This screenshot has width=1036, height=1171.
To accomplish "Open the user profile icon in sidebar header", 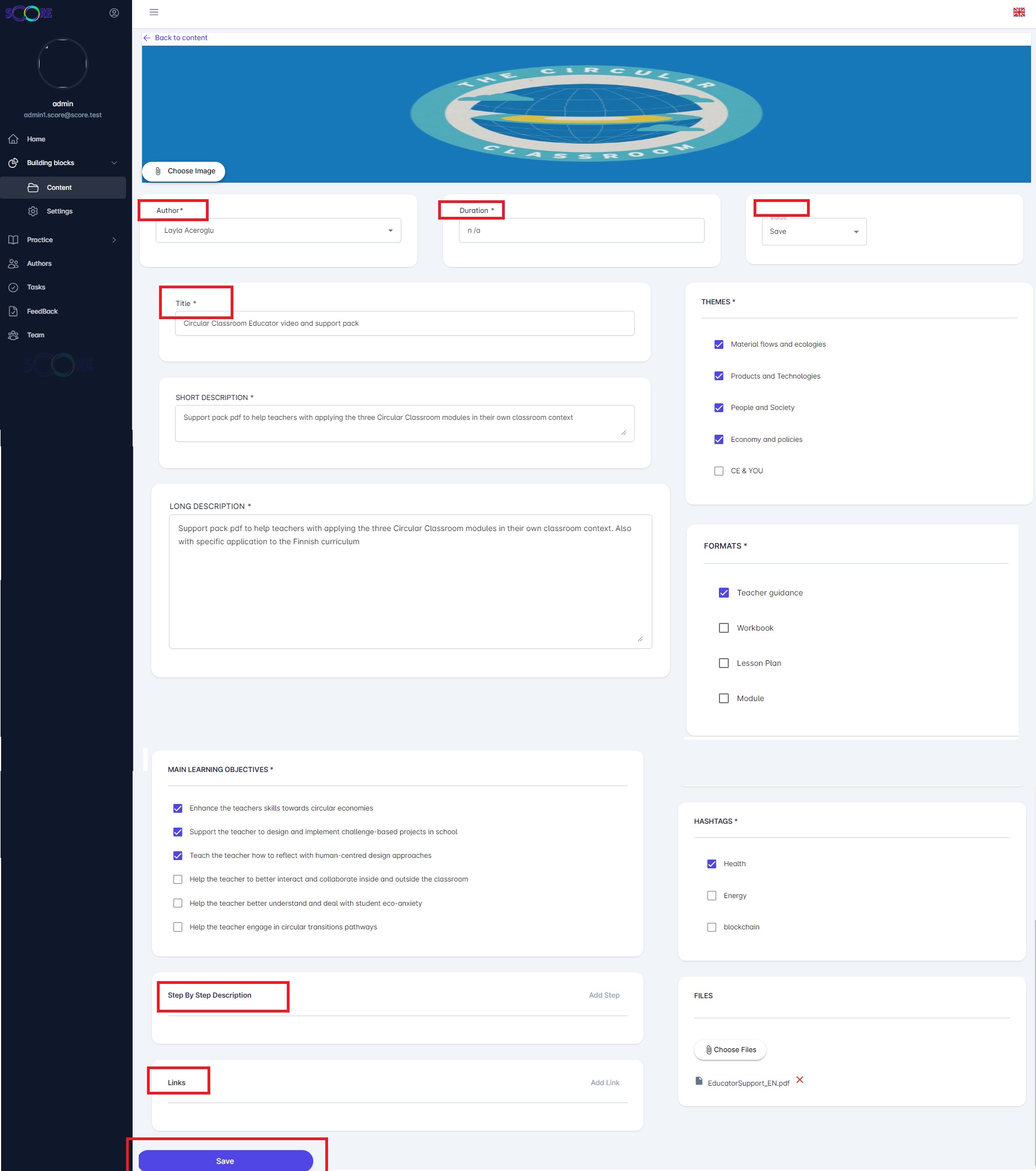I will point(114,13).
